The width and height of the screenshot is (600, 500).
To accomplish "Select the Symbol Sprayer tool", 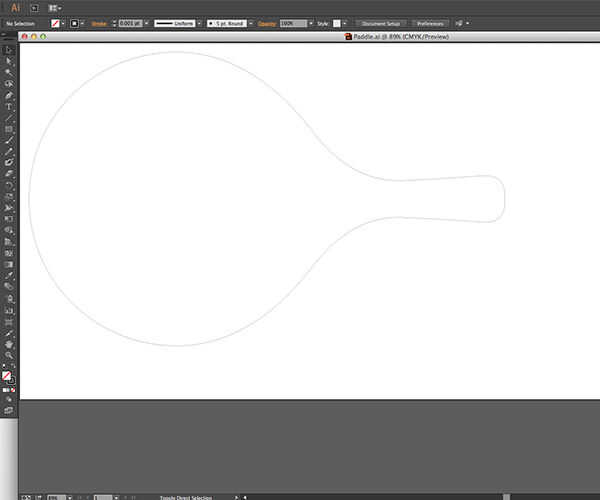I will tap(8, 299).
